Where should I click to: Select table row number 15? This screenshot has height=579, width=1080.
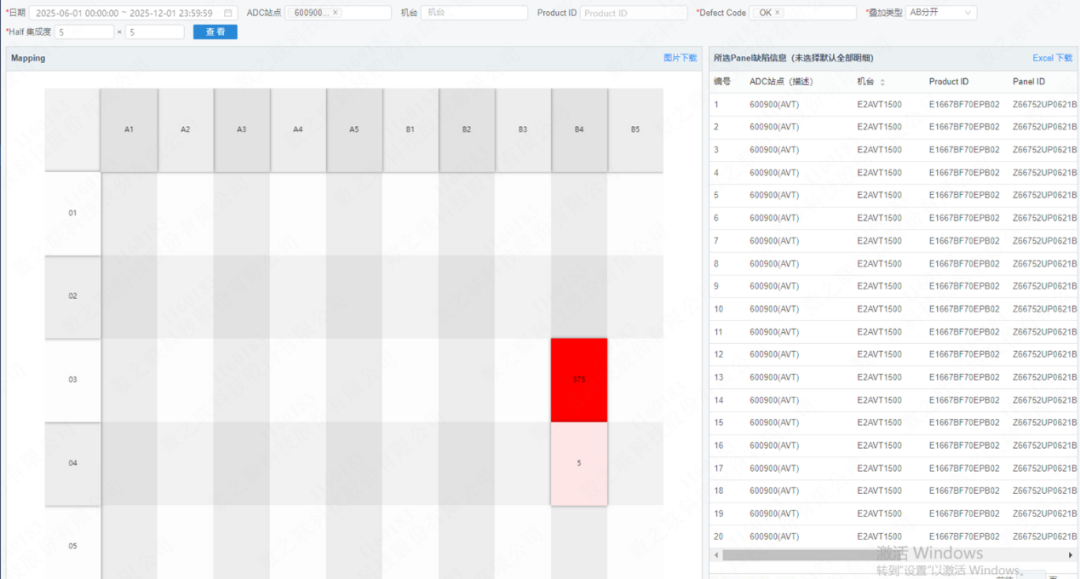[894, 423]
